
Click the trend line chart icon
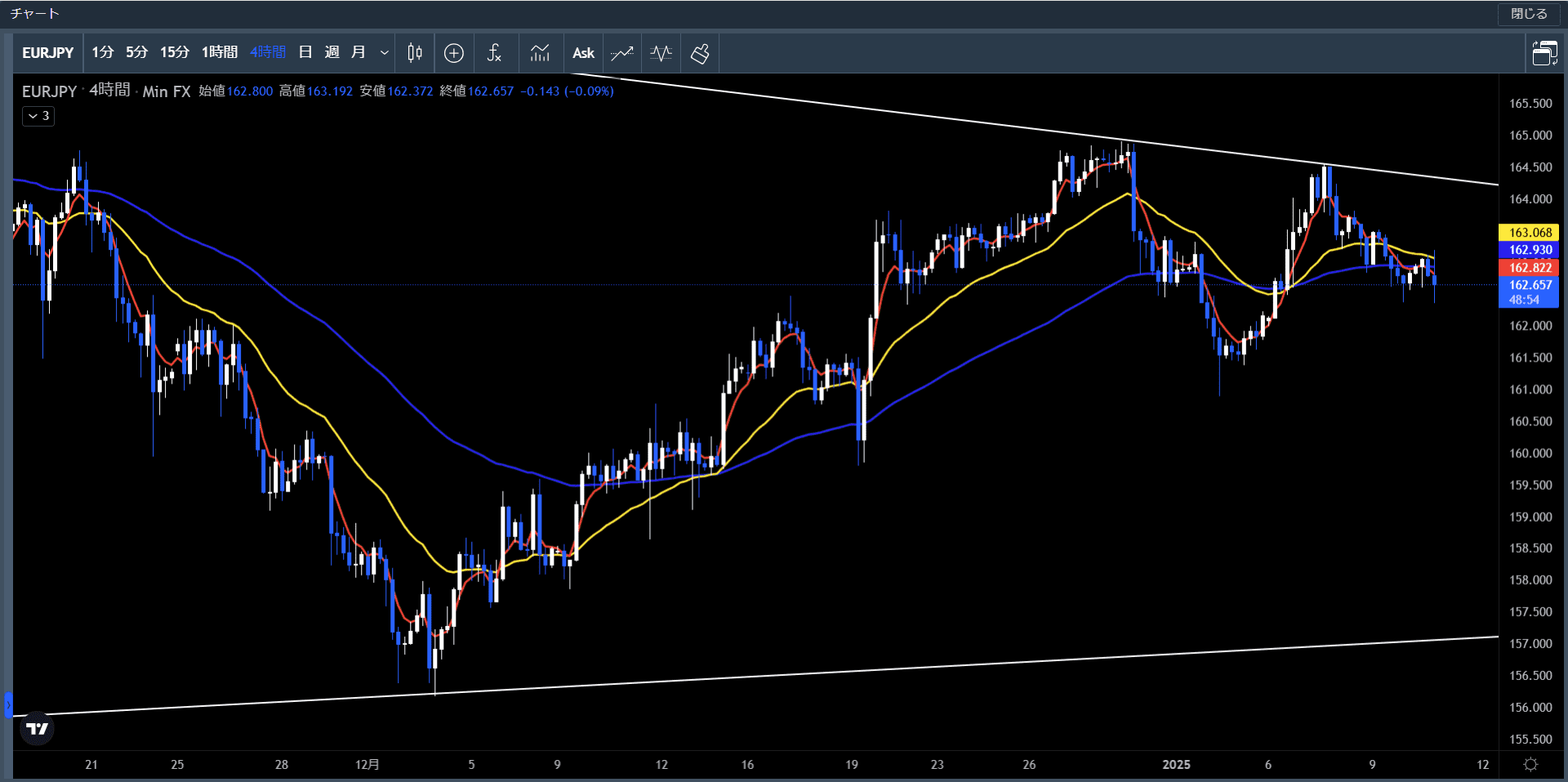pos(622,53)
